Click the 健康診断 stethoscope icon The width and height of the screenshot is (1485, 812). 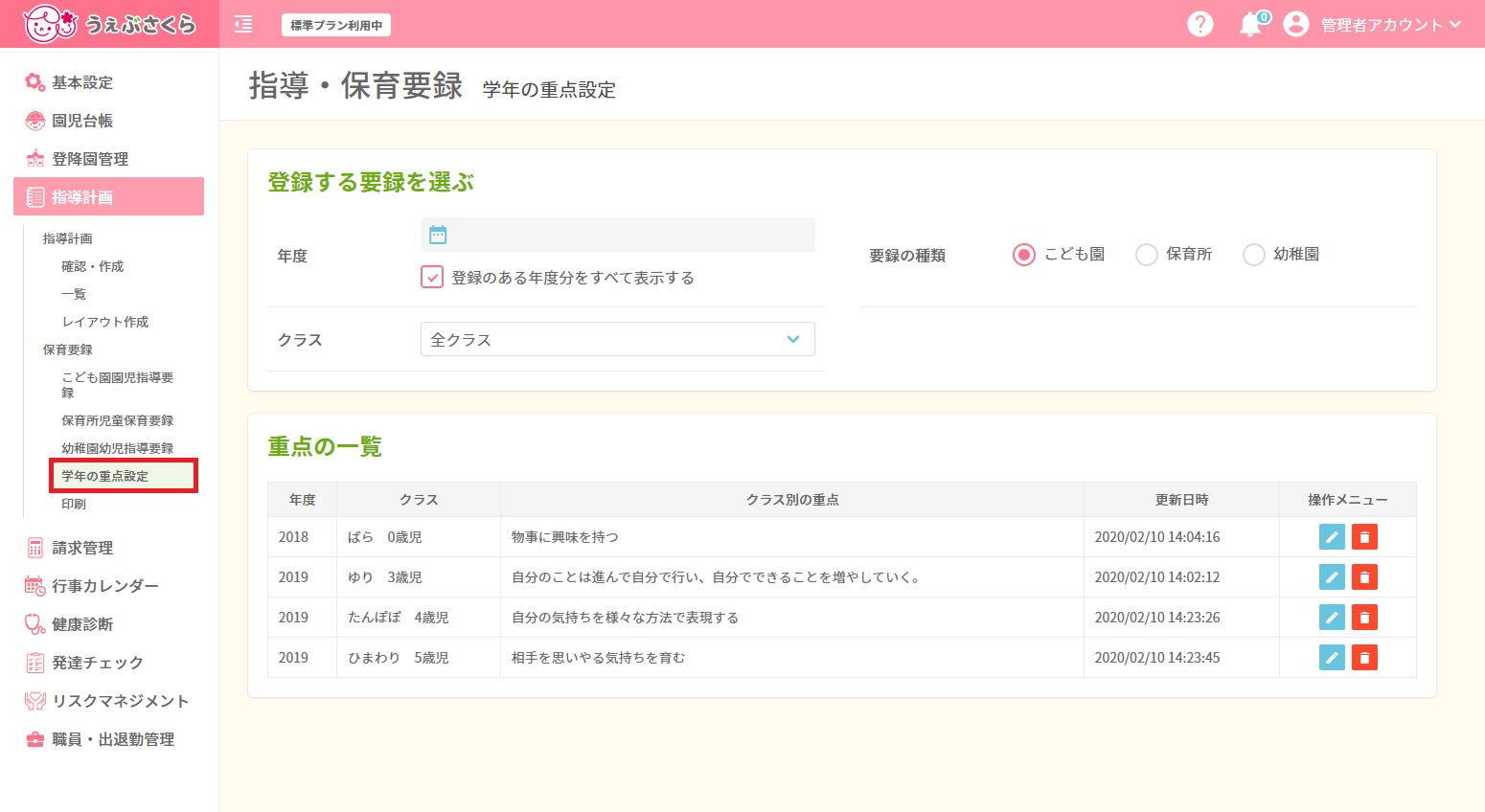[x=34, y=624]
